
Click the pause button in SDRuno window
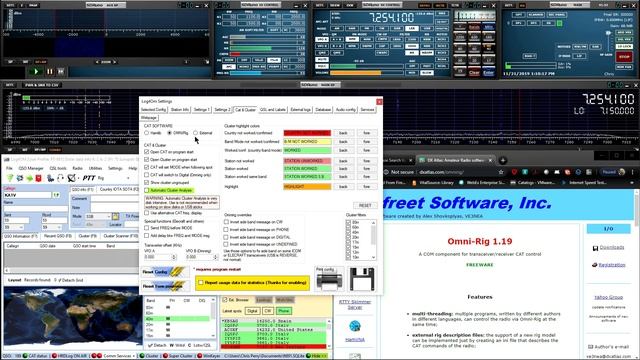click(50, 72)
